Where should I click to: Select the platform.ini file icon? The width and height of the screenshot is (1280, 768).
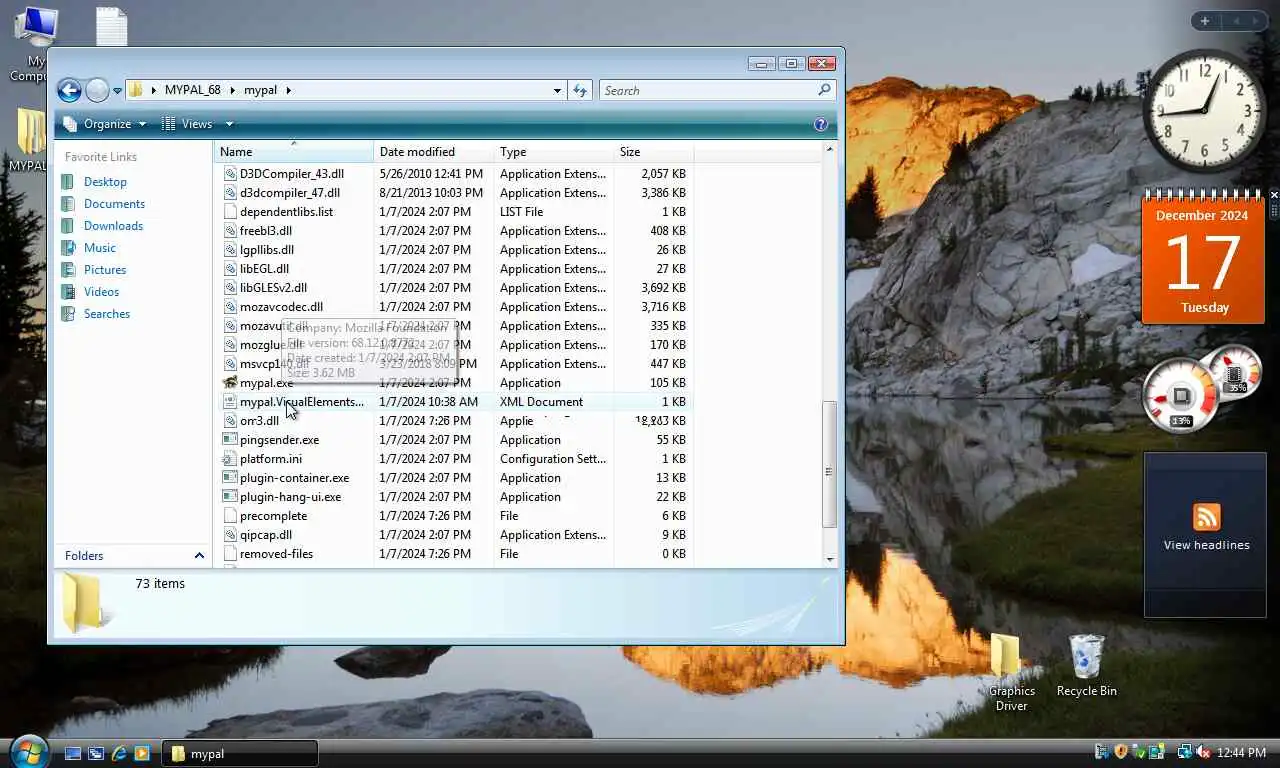point(230,459)
